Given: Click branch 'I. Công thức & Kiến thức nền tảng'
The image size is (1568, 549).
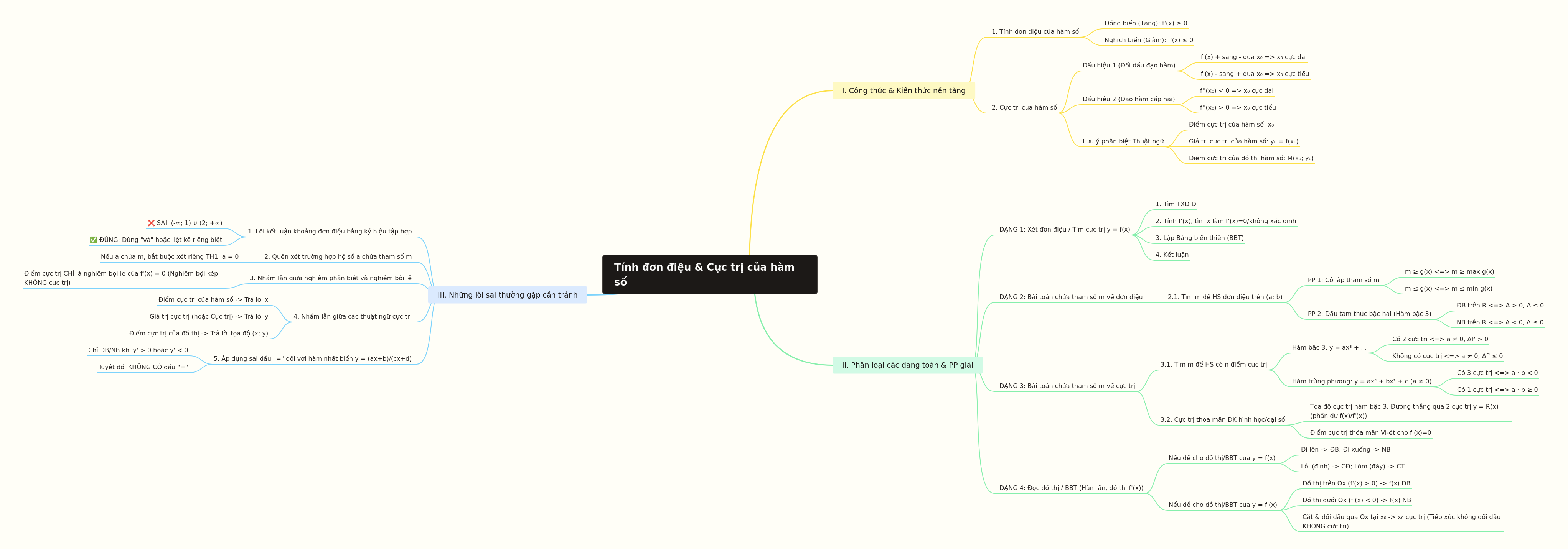Looking at the screenshot, I should coord(903,90).
